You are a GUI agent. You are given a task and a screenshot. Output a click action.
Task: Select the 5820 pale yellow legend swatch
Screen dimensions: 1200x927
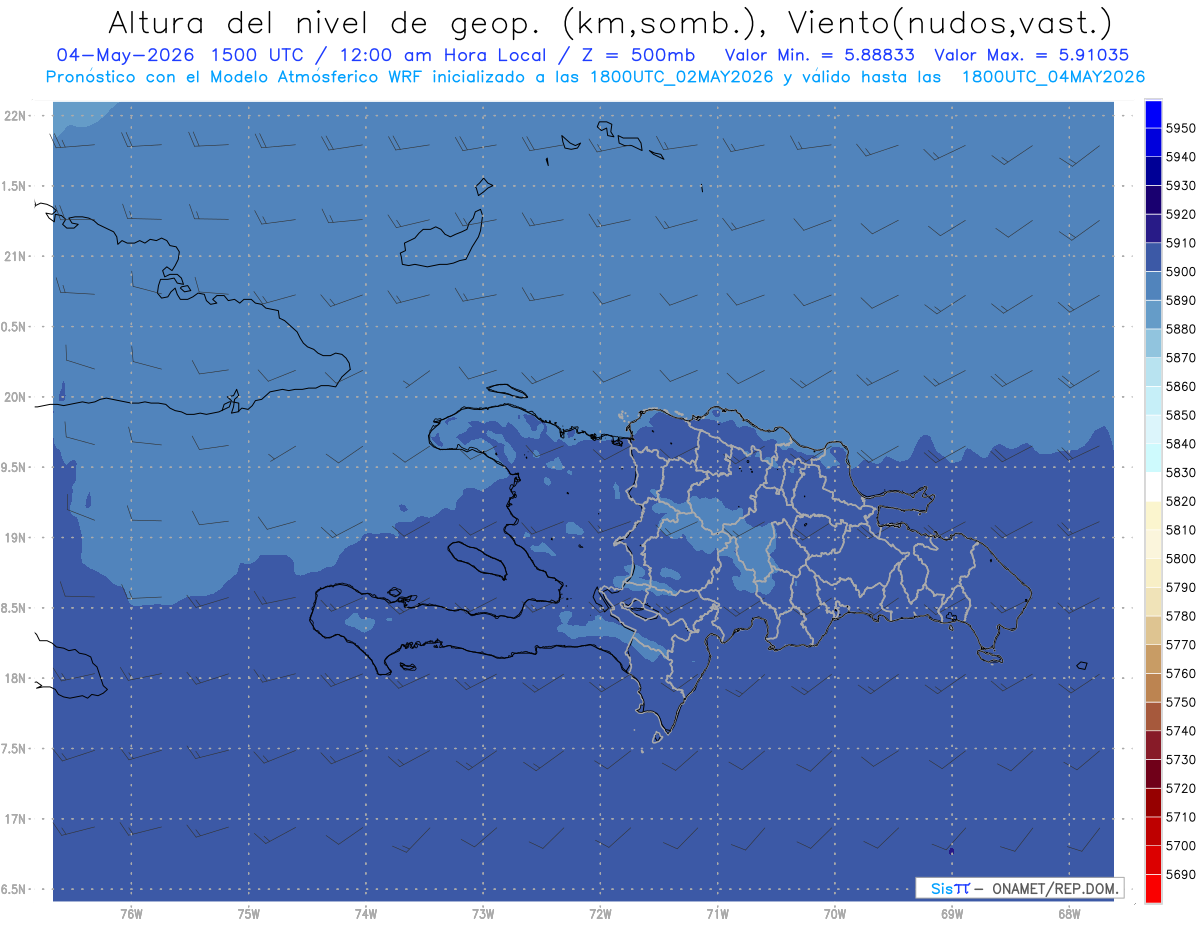(x=1152, y=516)
